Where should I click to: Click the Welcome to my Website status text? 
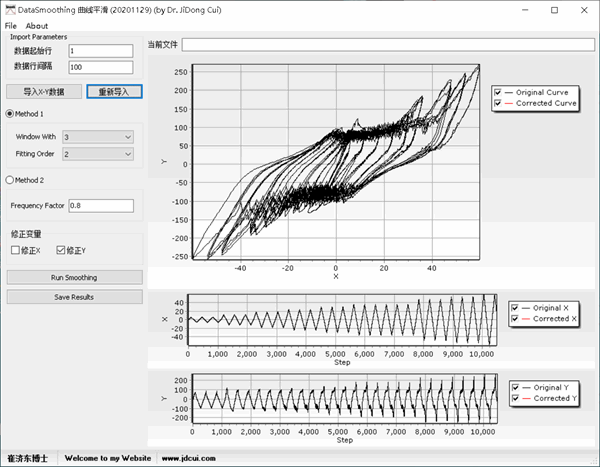point(108,458)
